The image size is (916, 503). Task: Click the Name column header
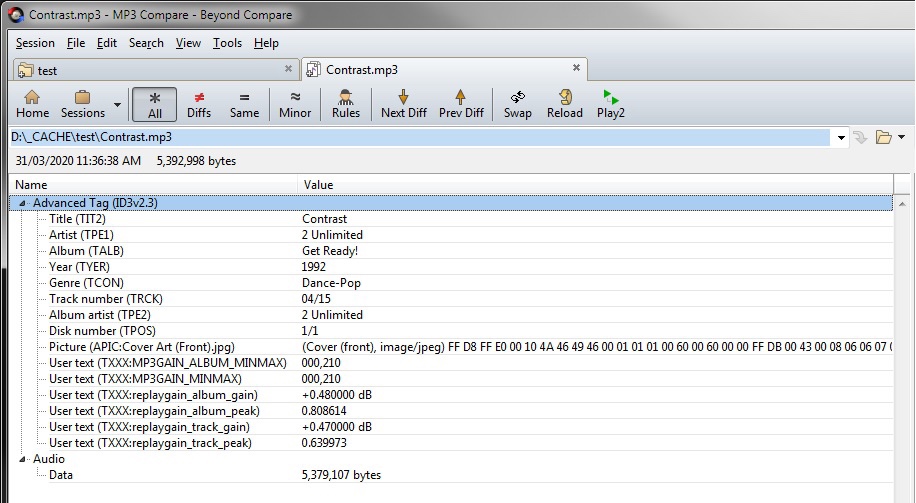[x=154, y=185]
